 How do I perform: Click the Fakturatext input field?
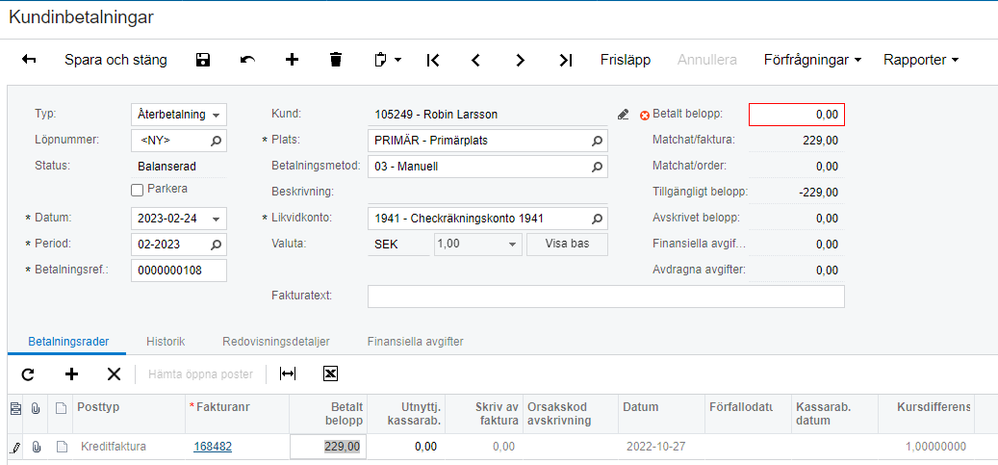[x=606, y=296]
